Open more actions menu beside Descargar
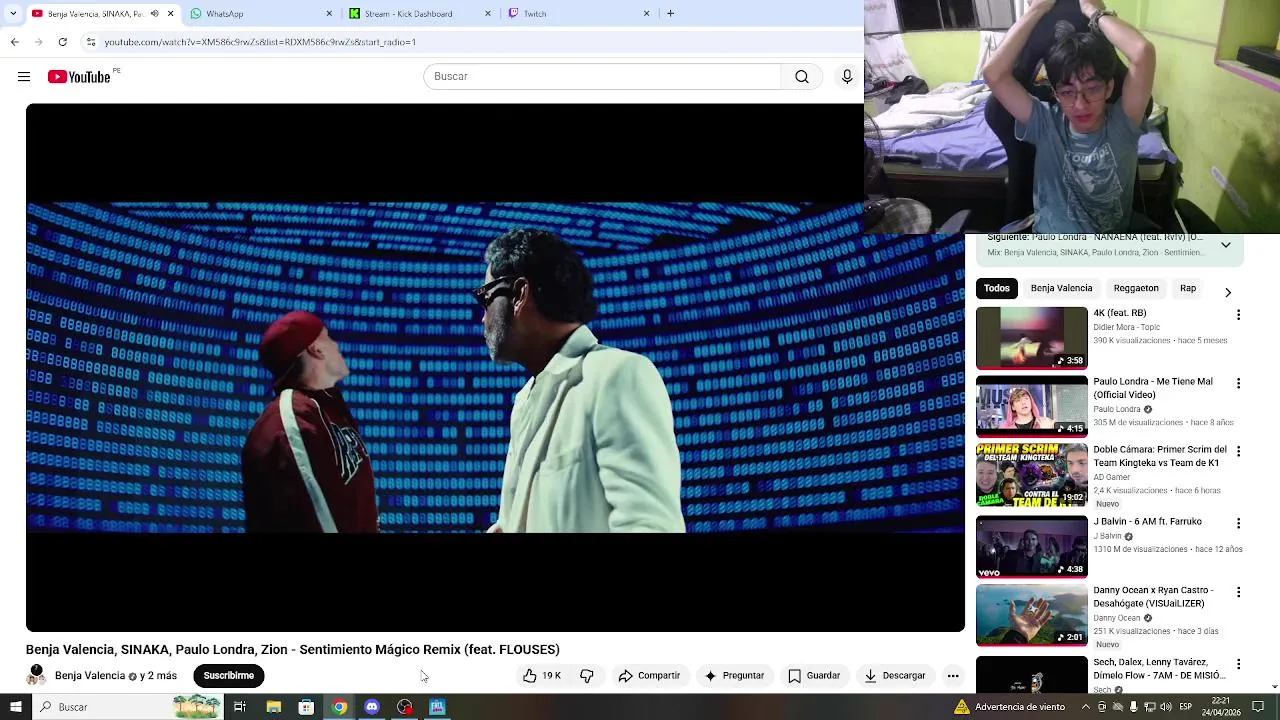1280x720 pixels. tap(953, 676)
